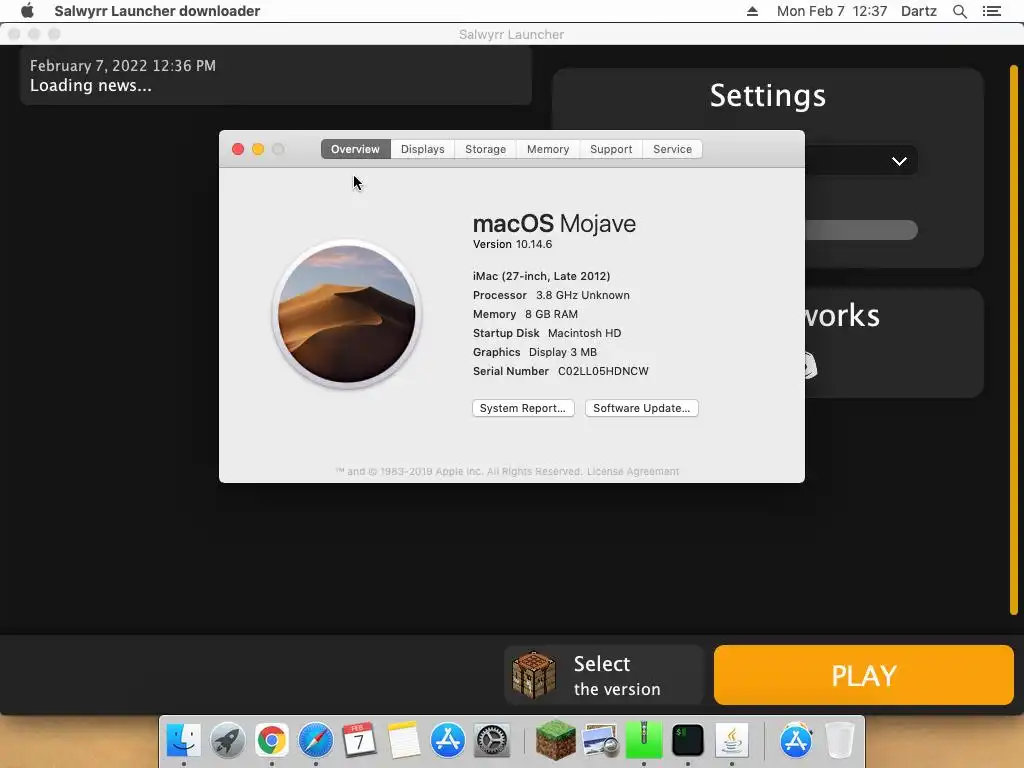Open the License Agreement link
This screenshot has width=1024, height=768.
click(633, 472)
